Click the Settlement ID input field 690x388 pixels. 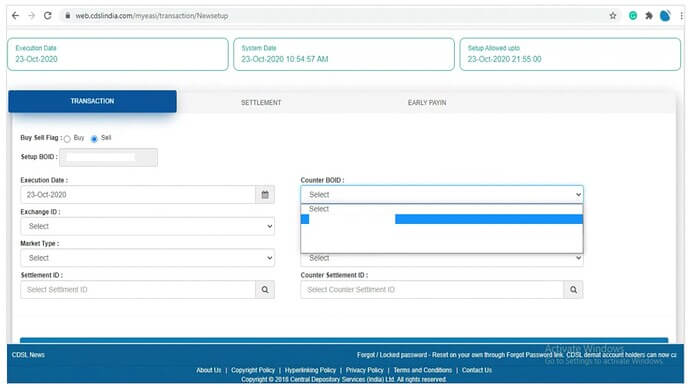(138, 289)
